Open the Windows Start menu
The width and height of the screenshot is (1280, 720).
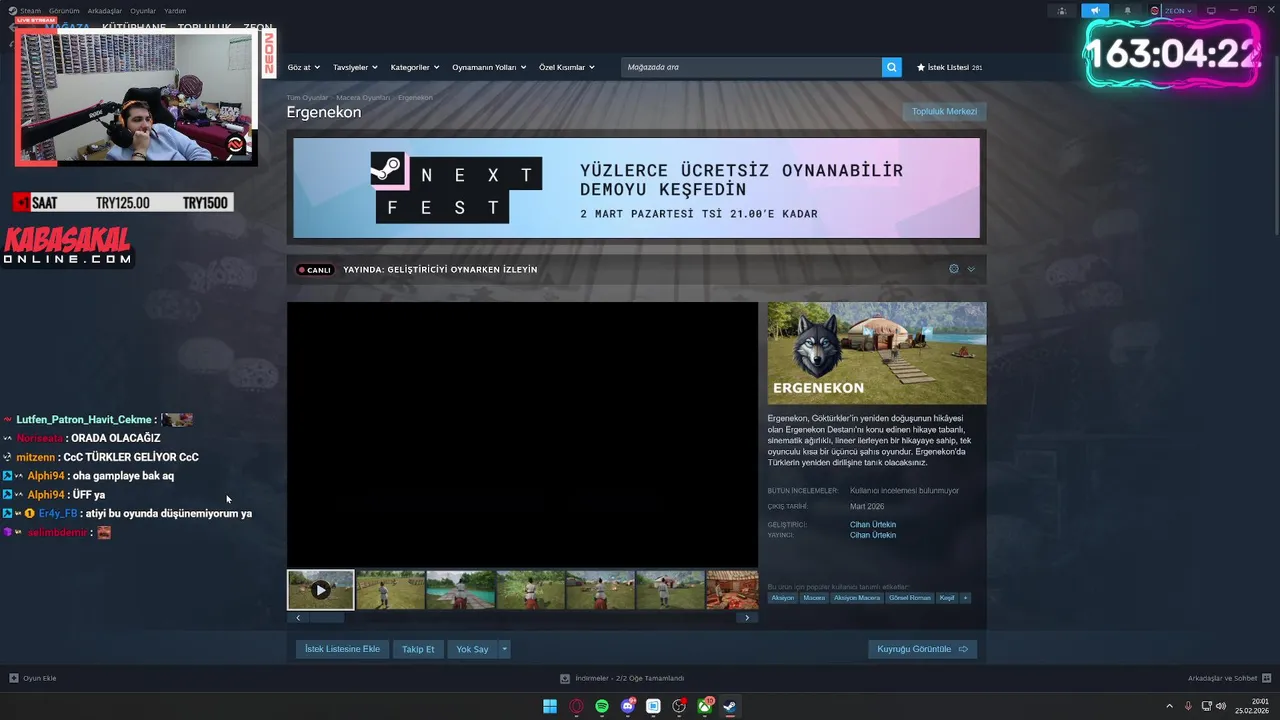pyautogui.click(x=550, y=706)
